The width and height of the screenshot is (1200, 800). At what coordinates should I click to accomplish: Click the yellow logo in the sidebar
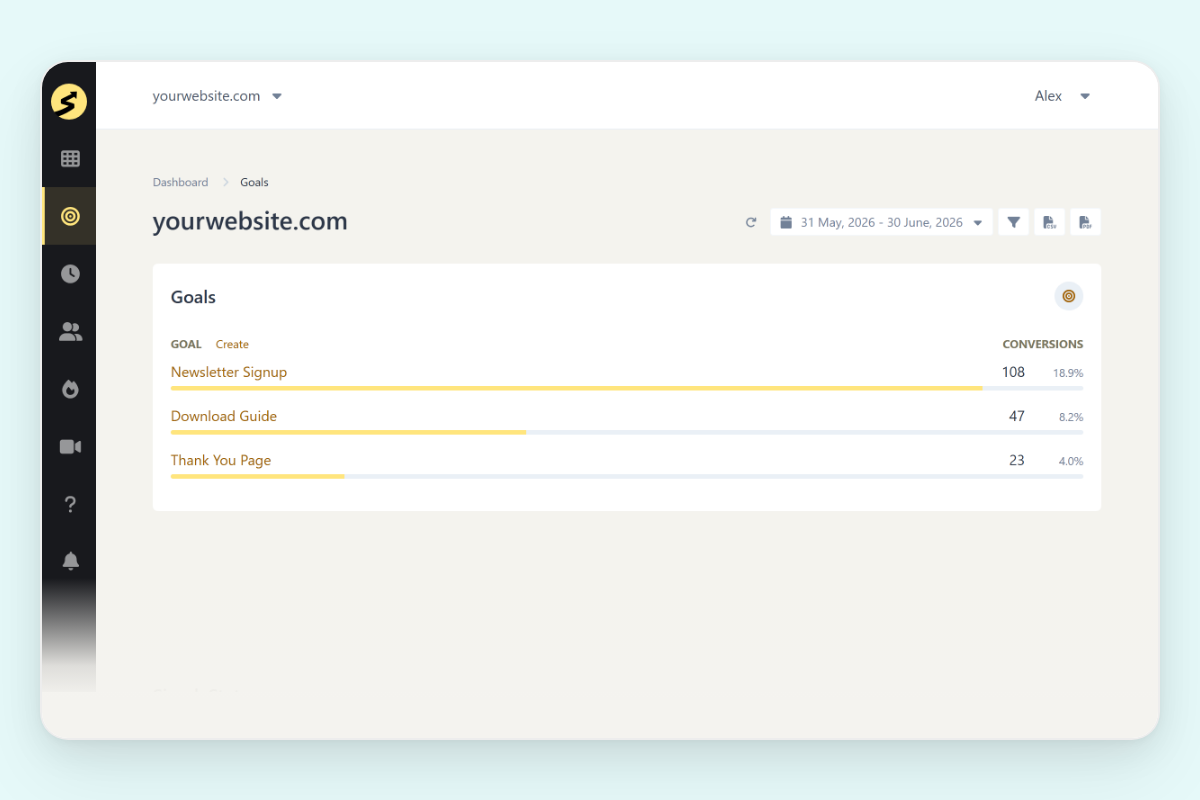pyautogui.click(x=69, y=101)
